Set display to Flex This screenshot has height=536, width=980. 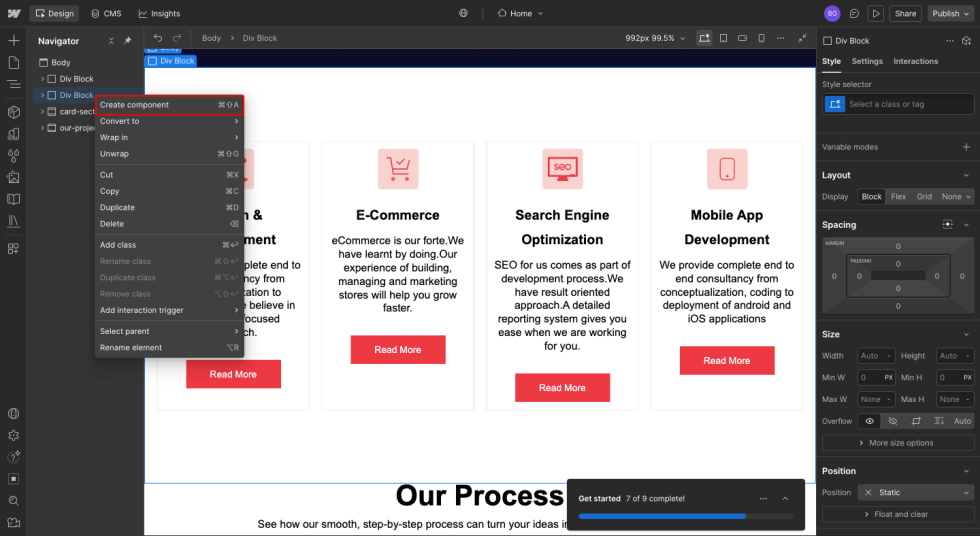(898, 196)
